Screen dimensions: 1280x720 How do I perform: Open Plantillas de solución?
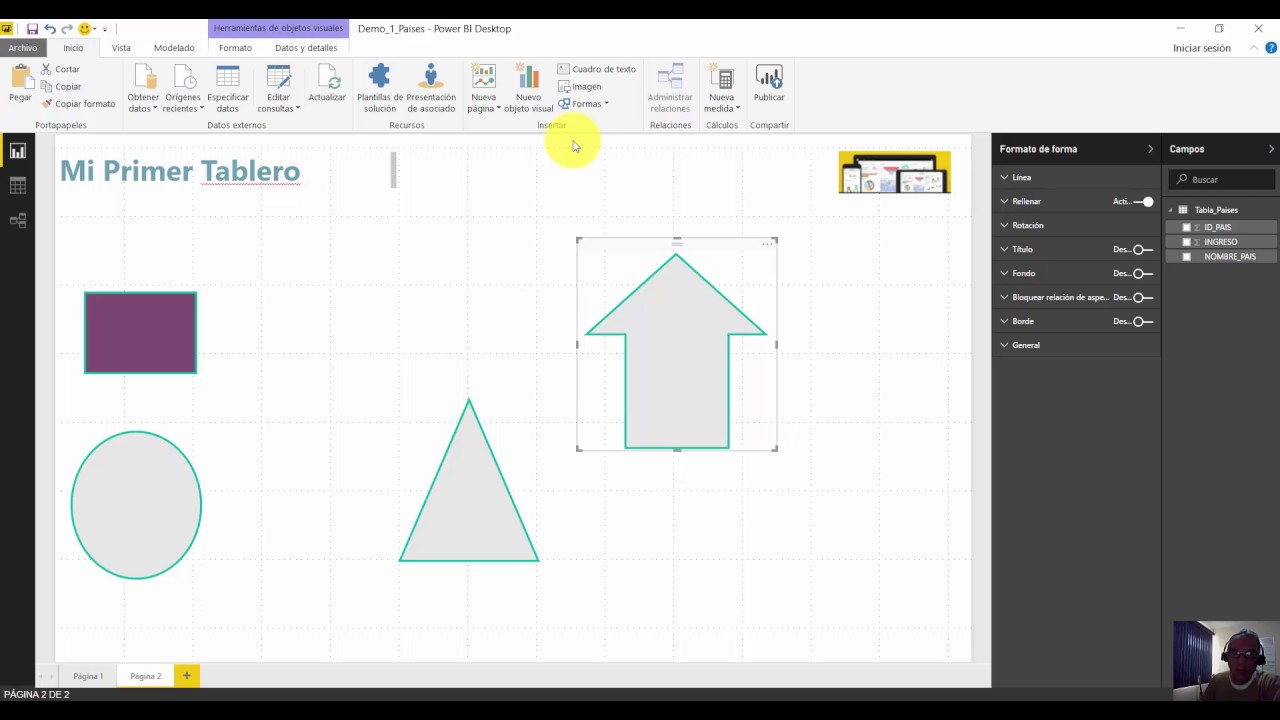coord(380,89)
